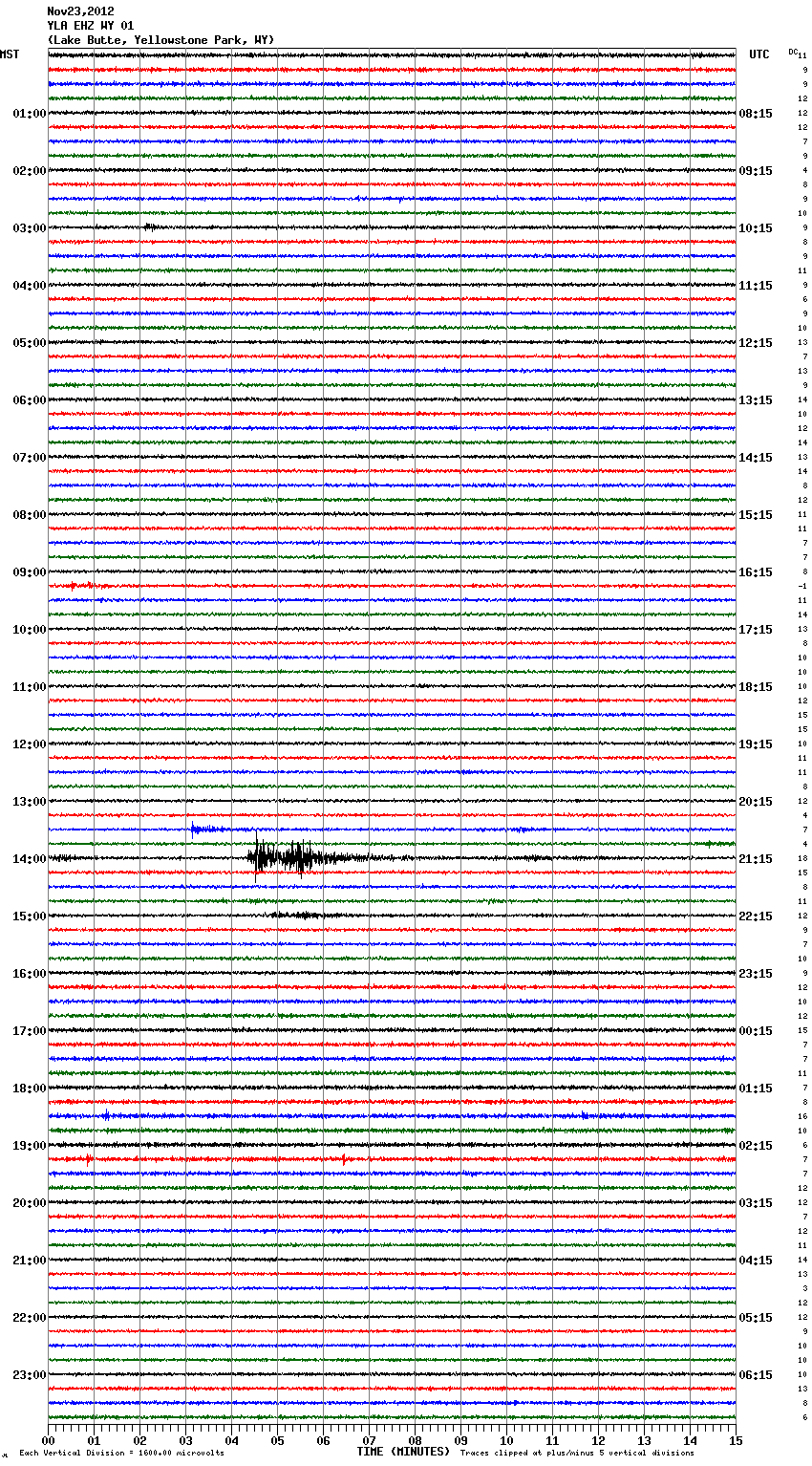Click the "13:00" MST time label

(x=29, y=802)
